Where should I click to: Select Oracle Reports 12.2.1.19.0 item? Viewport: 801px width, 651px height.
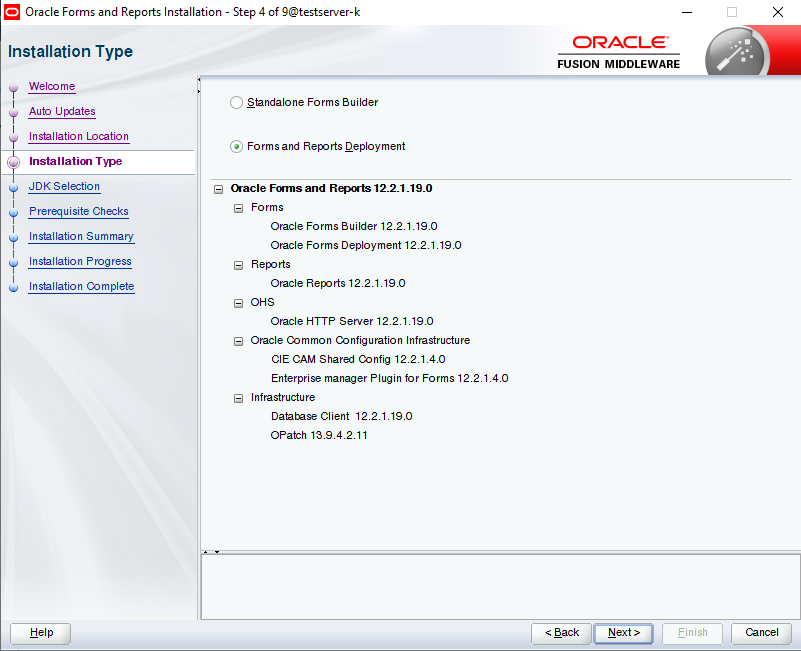[x=338, y=284]
